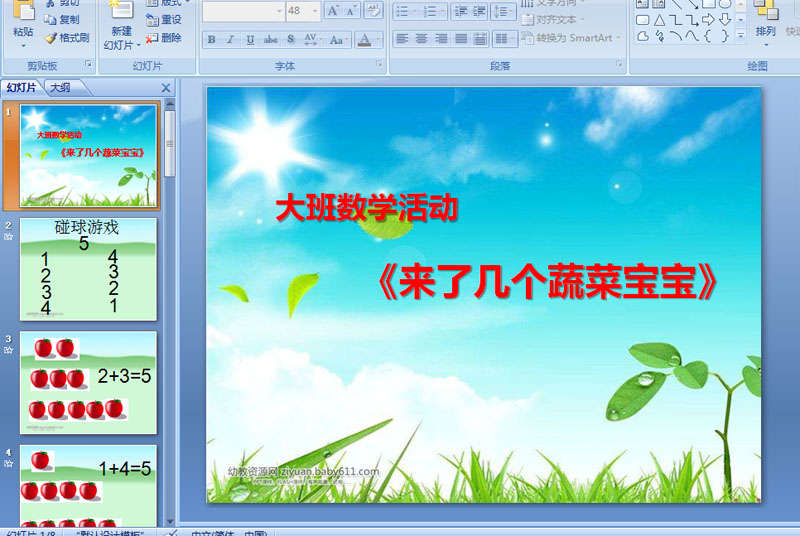Viewport: 800px width, 536px height.
Task: Expand the font name combo box
Action: pyautogui.click(x=279, y=11)
